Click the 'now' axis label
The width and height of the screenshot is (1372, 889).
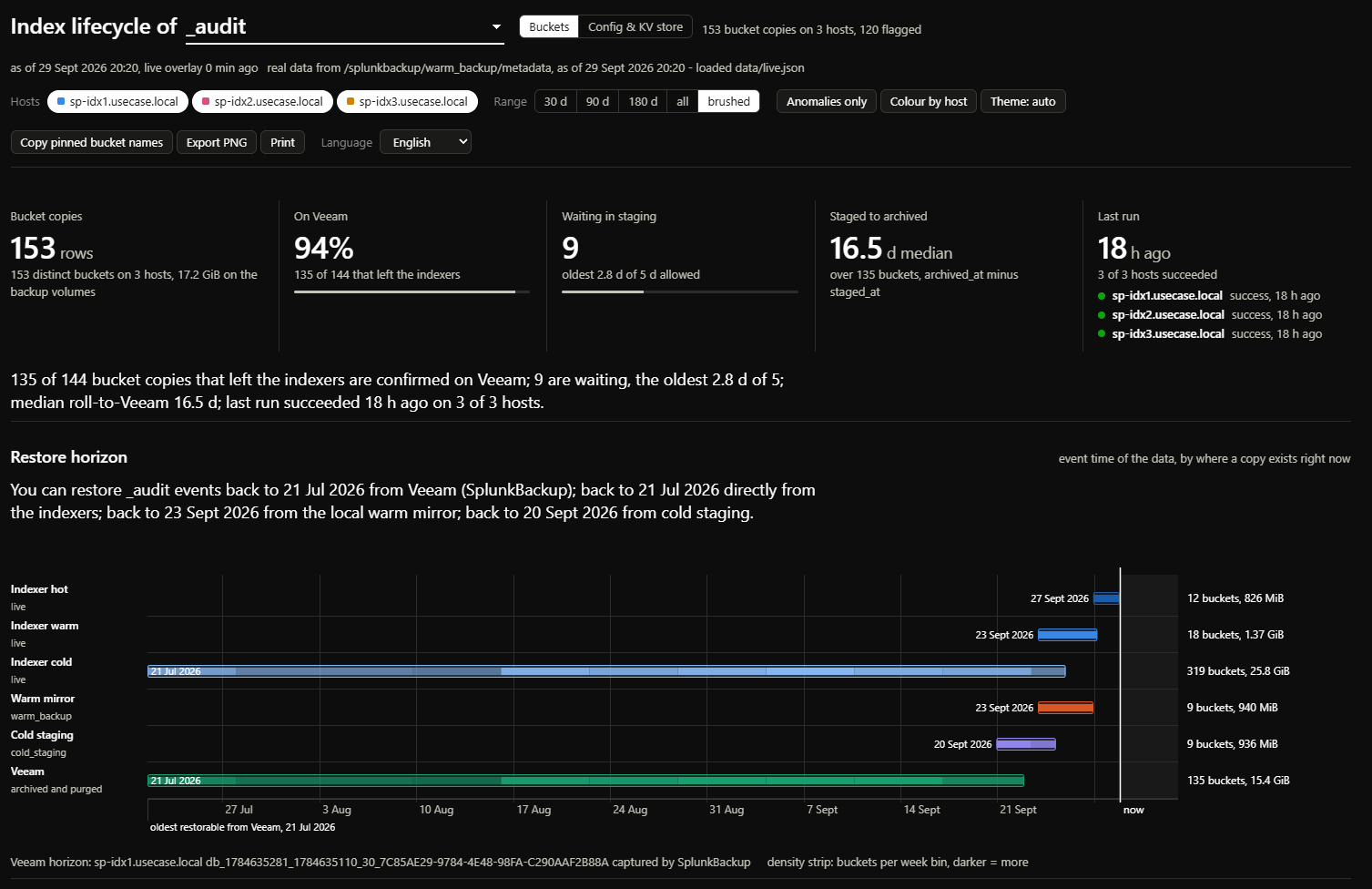click(x=1133, y=810)
